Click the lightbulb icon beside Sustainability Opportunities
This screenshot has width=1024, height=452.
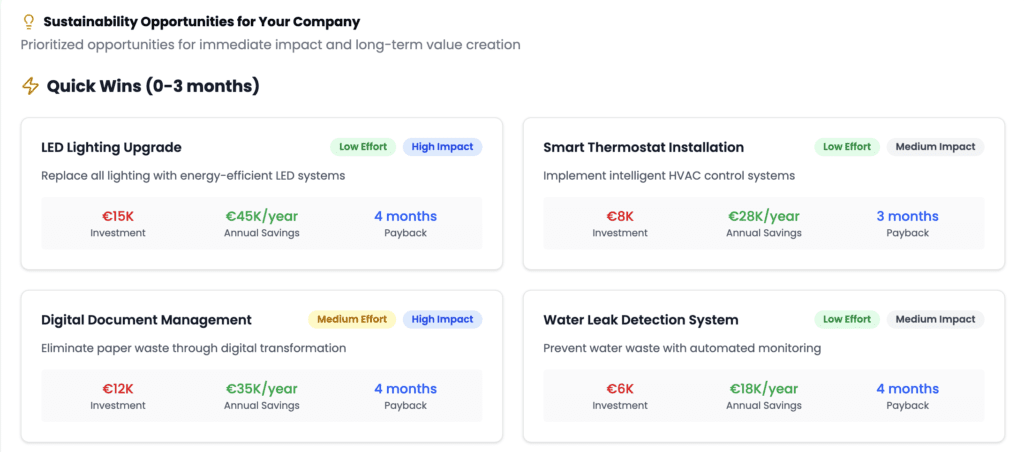click(x=29, y=21)
